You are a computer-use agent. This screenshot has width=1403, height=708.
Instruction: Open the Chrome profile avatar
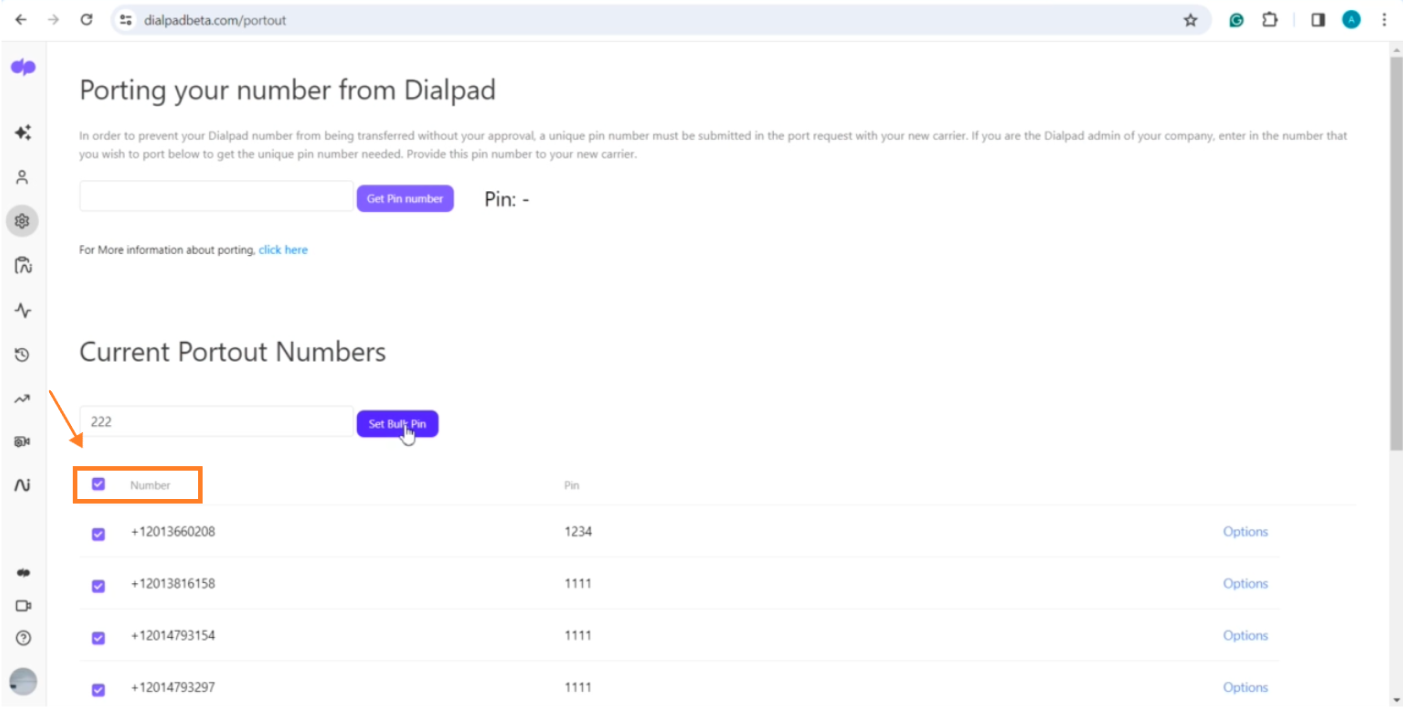[1351, 19]
